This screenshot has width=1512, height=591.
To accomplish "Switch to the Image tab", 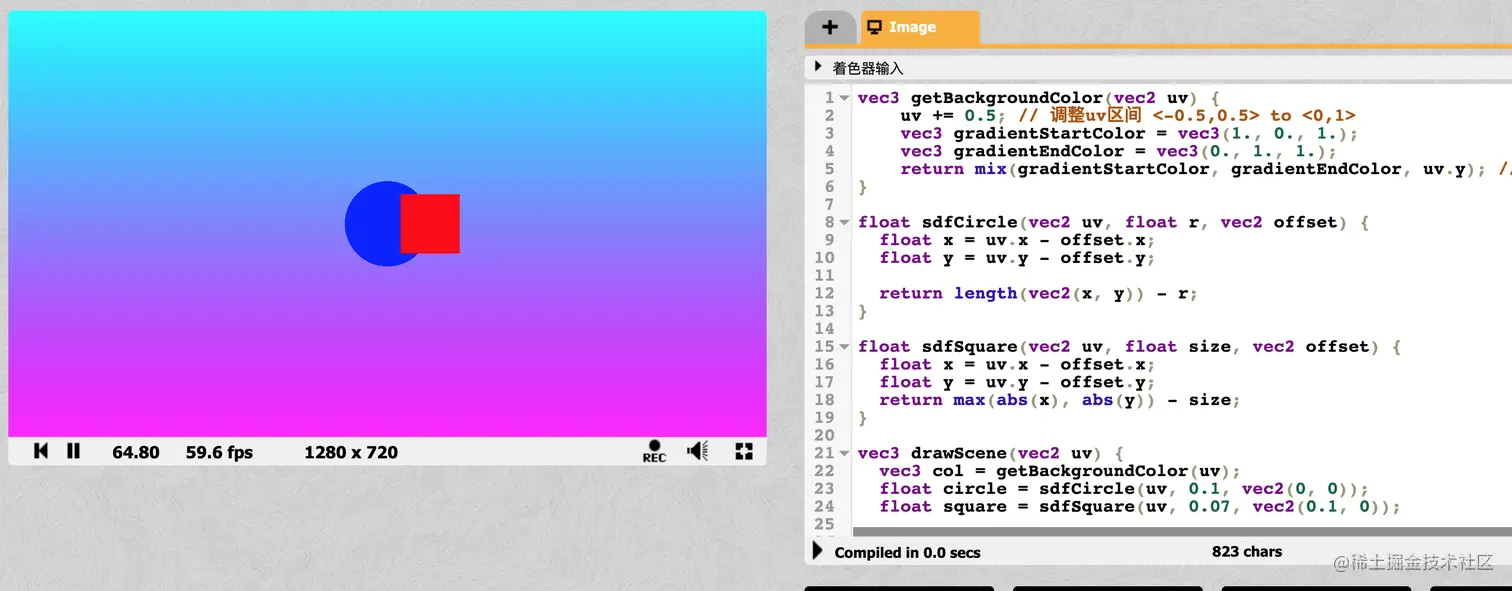I will coord(920,27).
